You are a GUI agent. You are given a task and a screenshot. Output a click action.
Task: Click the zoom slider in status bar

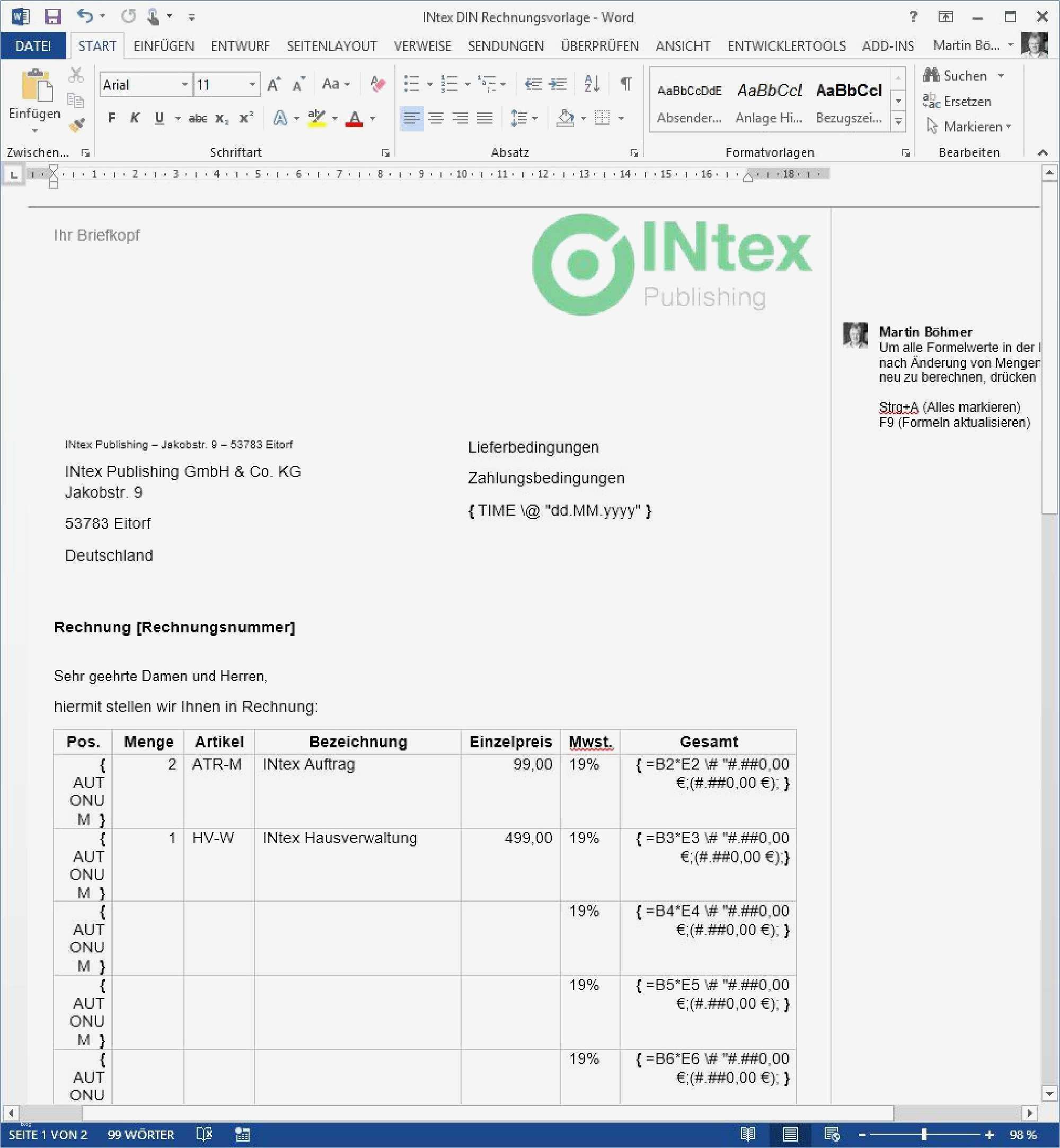point(925,1134)
